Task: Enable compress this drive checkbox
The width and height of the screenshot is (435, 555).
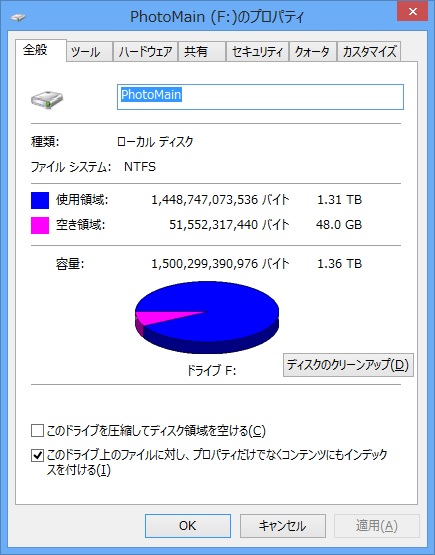Action: click(37, 431)
